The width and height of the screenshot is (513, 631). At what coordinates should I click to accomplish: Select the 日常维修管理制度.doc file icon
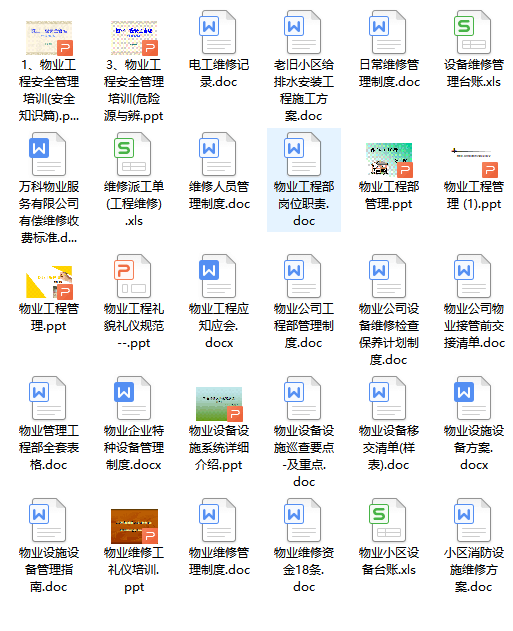pos(388,33)
